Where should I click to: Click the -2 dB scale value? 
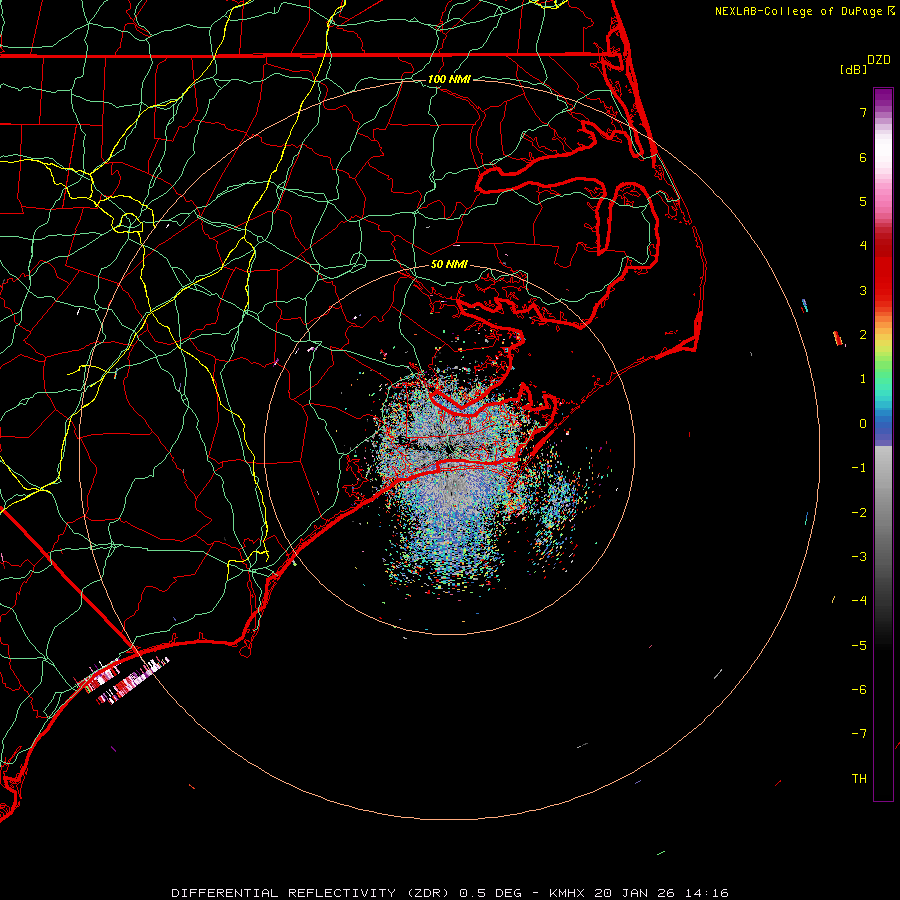click(859, 513)
